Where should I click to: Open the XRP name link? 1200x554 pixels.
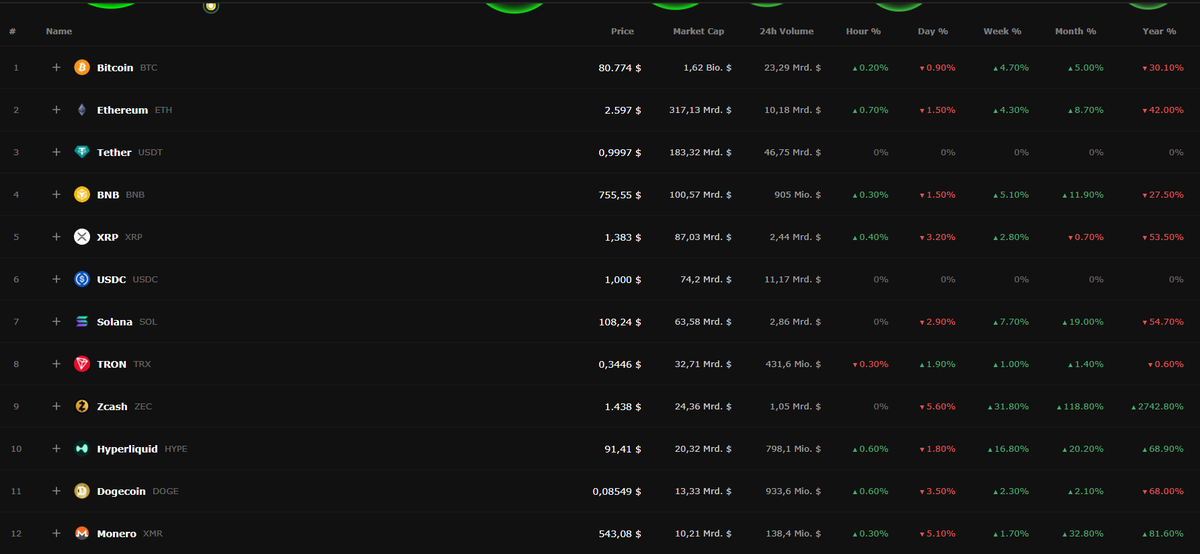[108, 237]
